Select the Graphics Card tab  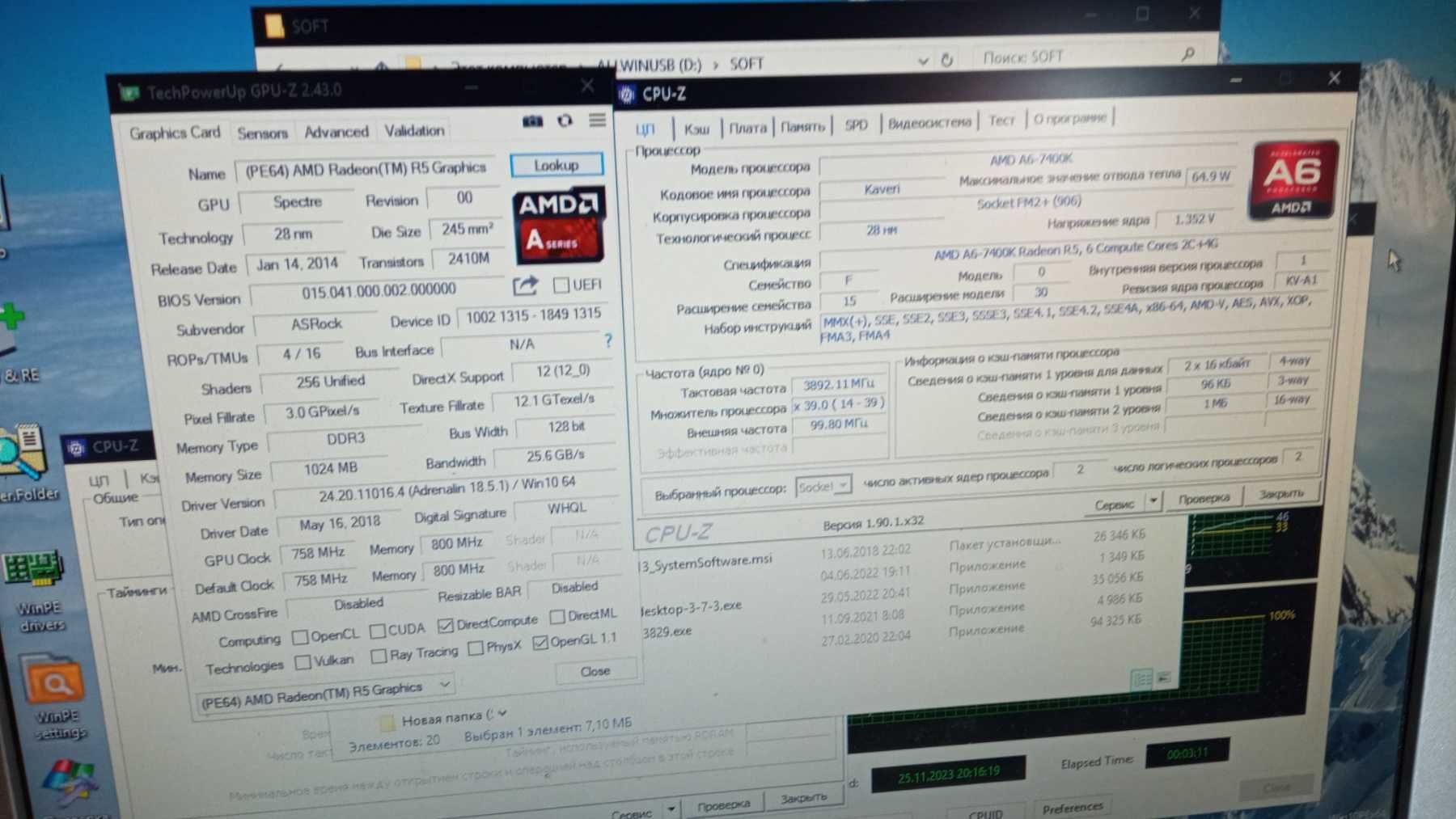click(174, 133)
